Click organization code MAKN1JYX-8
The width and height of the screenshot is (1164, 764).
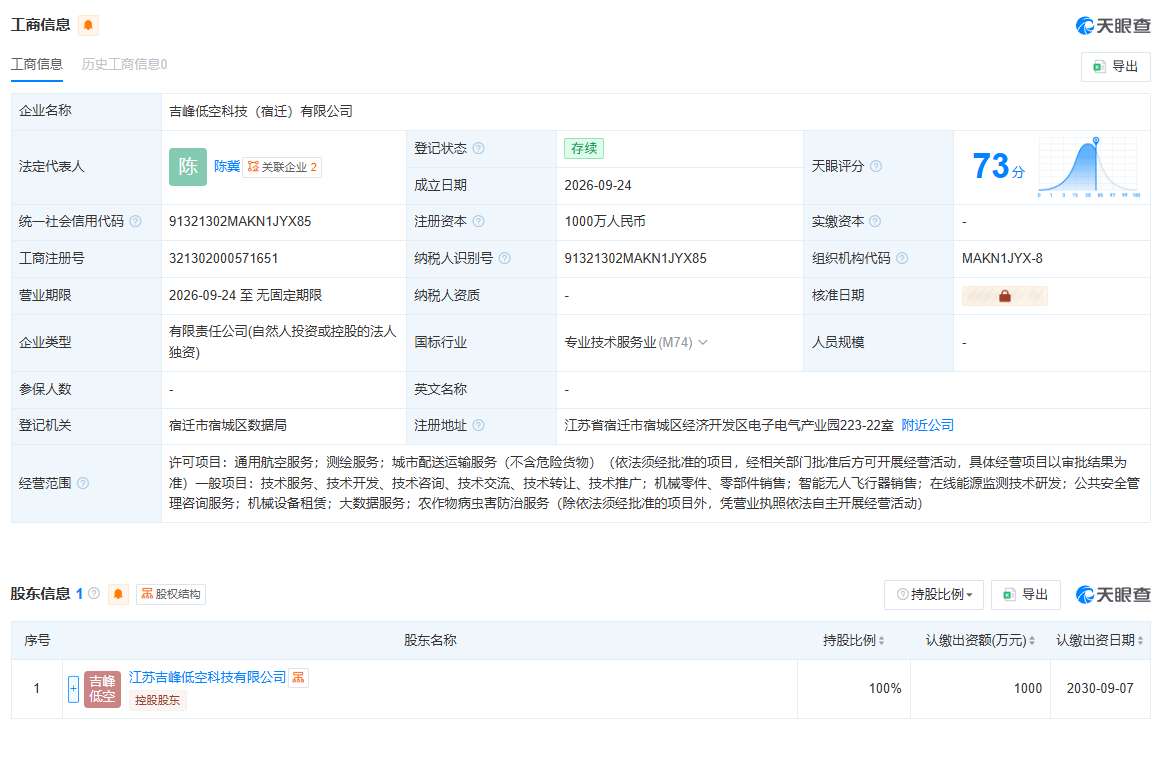pyautogui.click(x=1002, y=258)
